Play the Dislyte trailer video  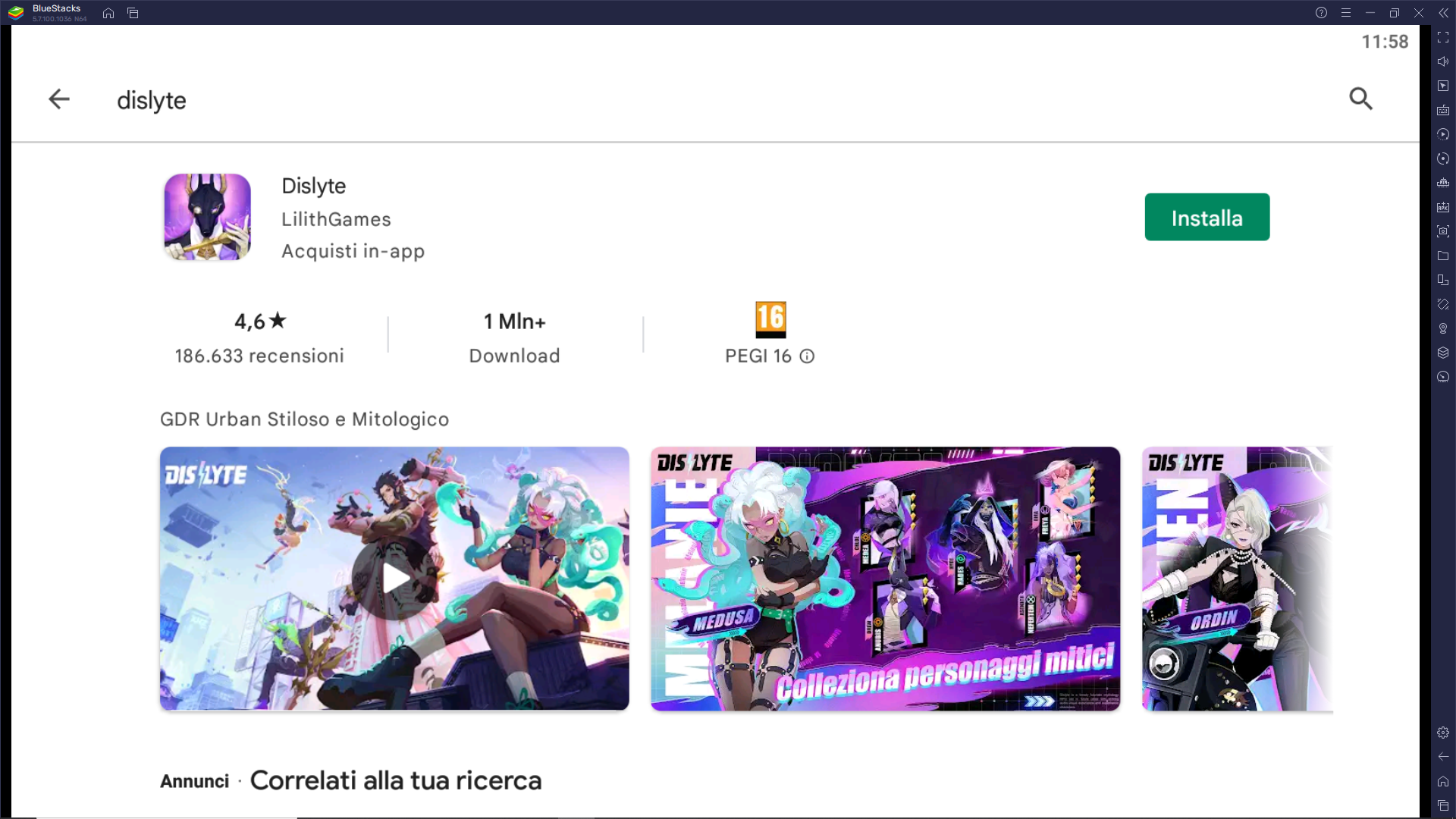(x=394, y=578)
